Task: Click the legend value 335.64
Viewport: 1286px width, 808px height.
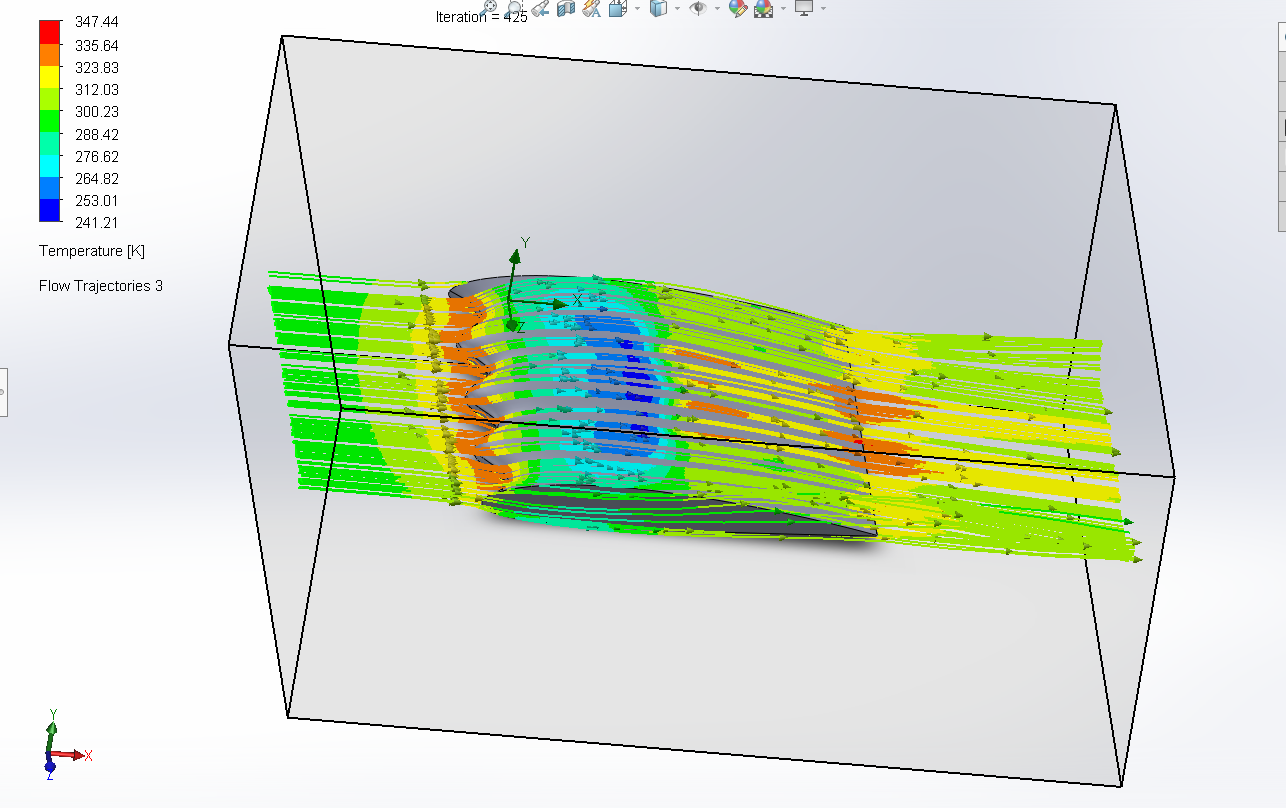Action: click(x=97, y=46)
